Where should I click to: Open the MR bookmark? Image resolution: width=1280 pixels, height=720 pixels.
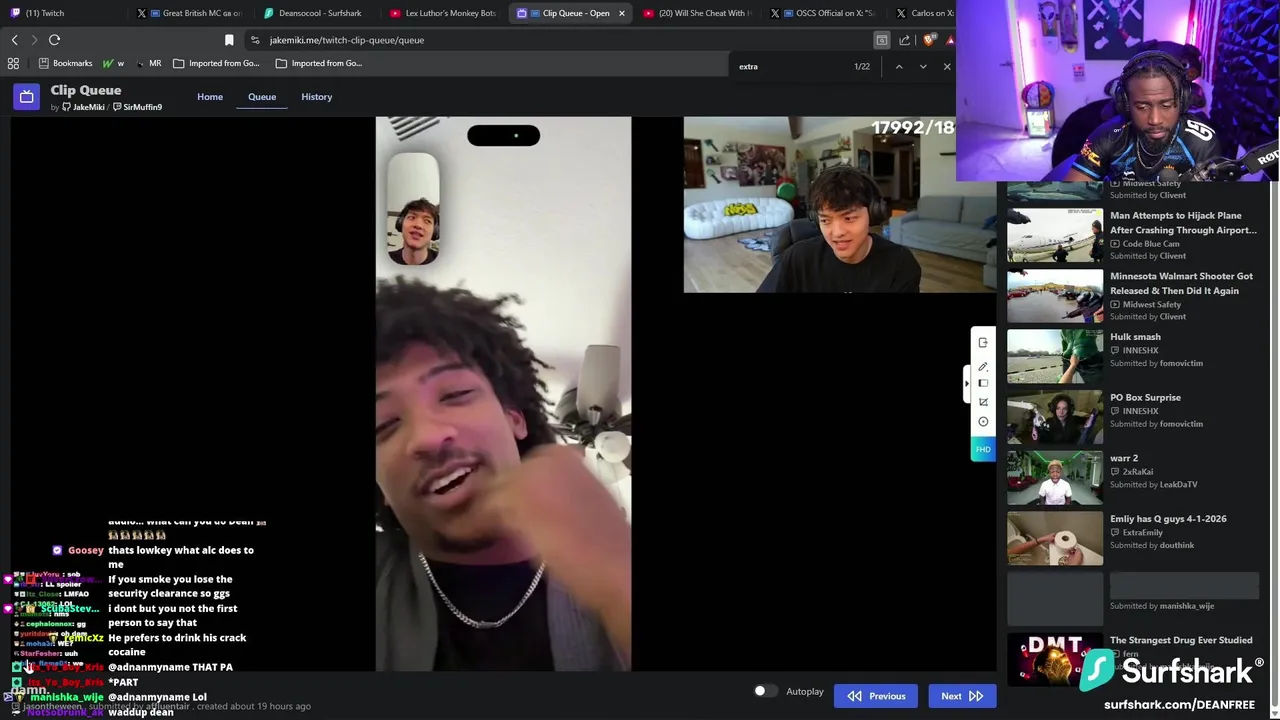click(148, 63)
